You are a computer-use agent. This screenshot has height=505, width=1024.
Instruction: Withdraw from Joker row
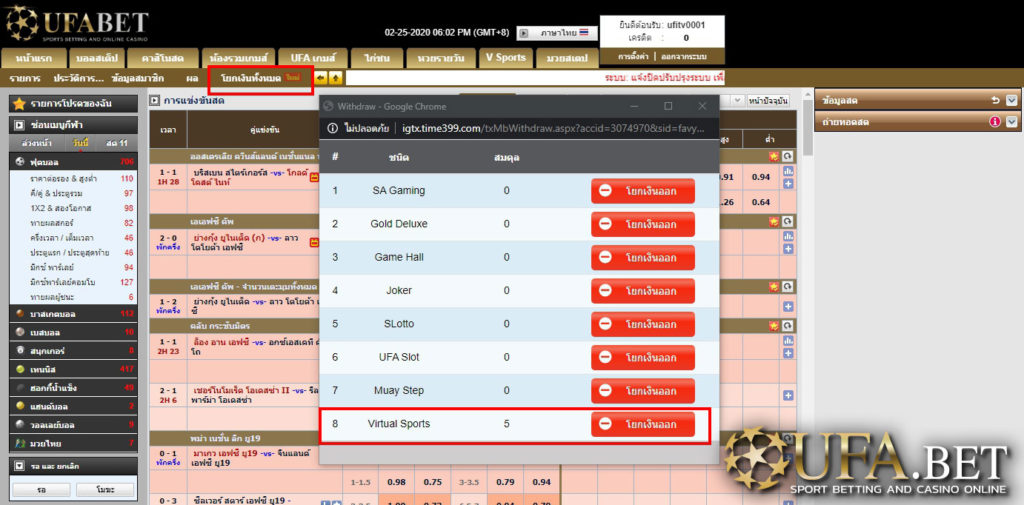point(643,291)
